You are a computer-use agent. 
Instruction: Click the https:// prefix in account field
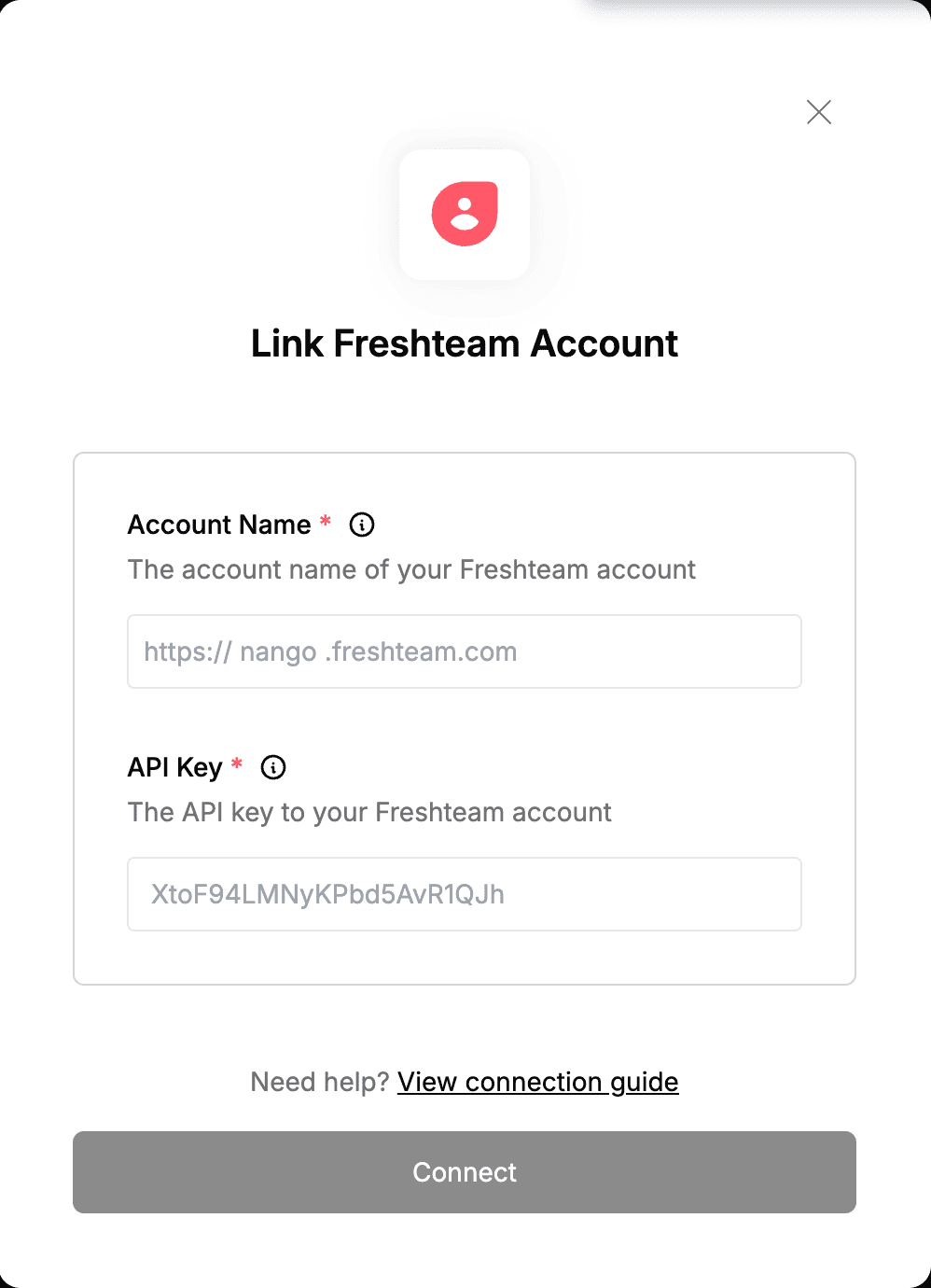[188, 651]
